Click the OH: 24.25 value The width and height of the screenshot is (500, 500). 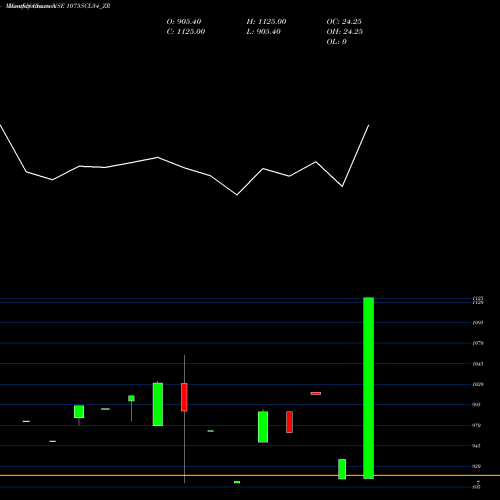(344, 32)
